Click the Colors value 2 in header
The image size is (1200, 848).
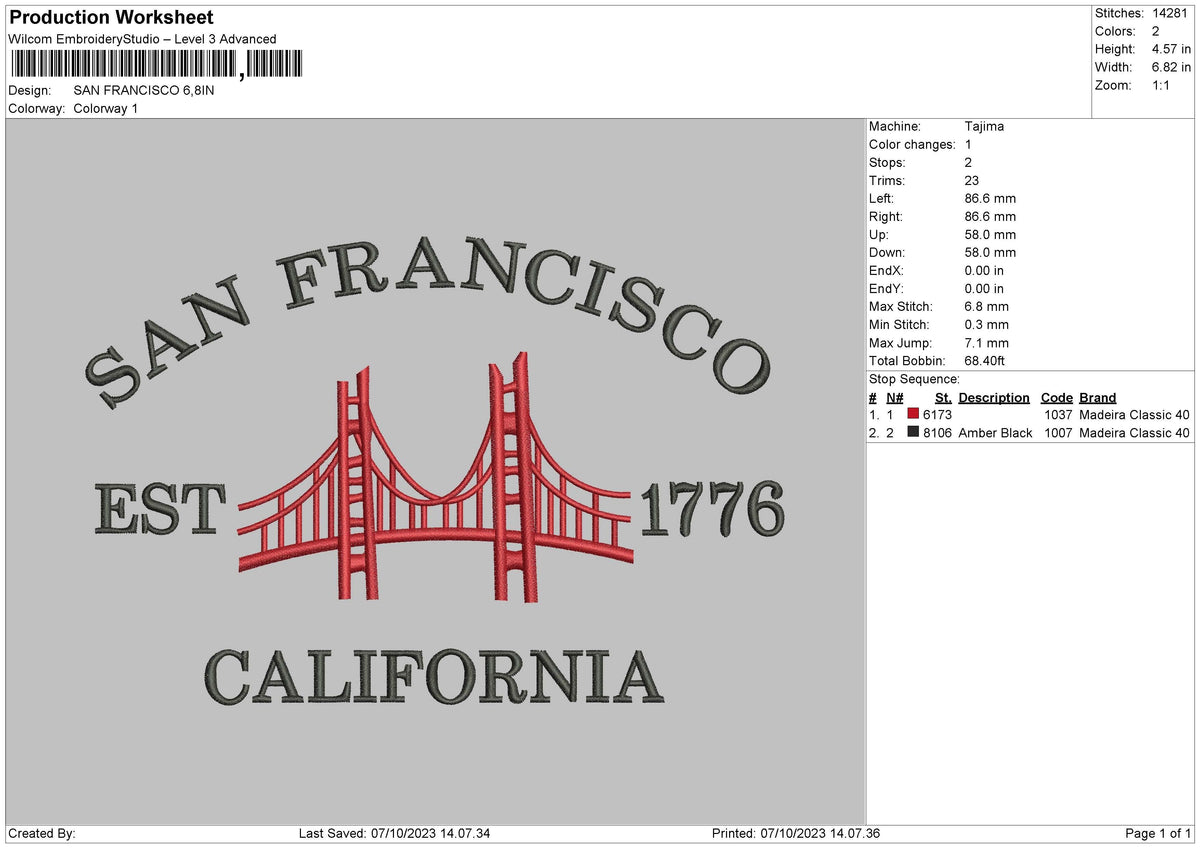pyautogui.click(x=1156, y=31)
